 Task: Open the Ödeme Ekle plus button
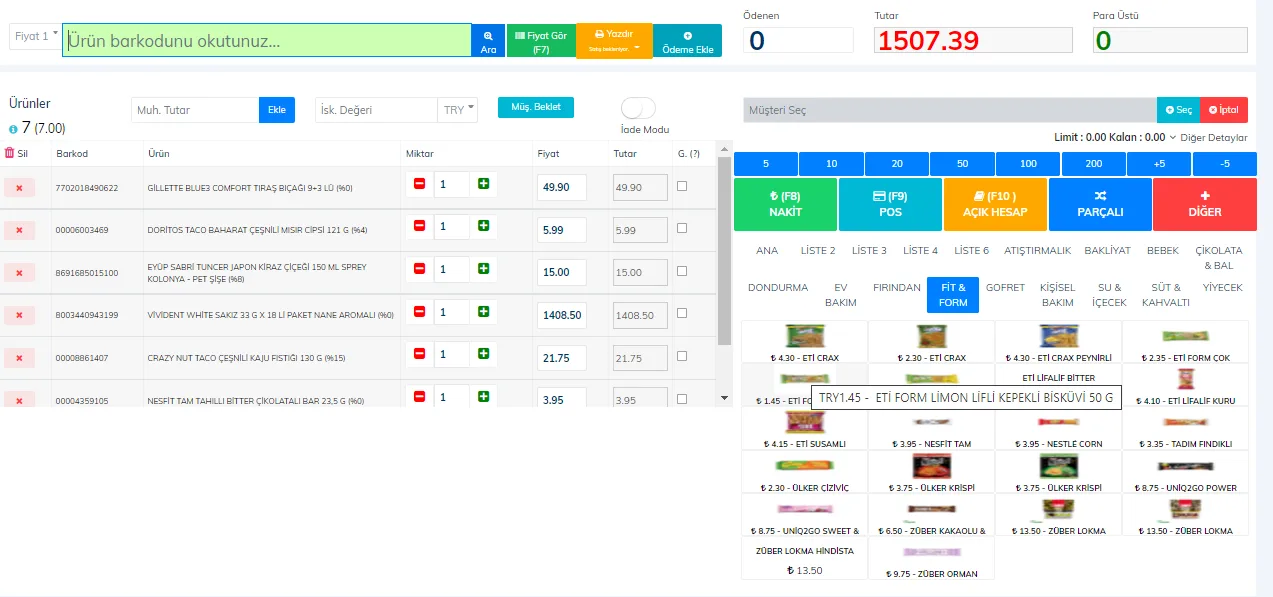pos(687,41)
